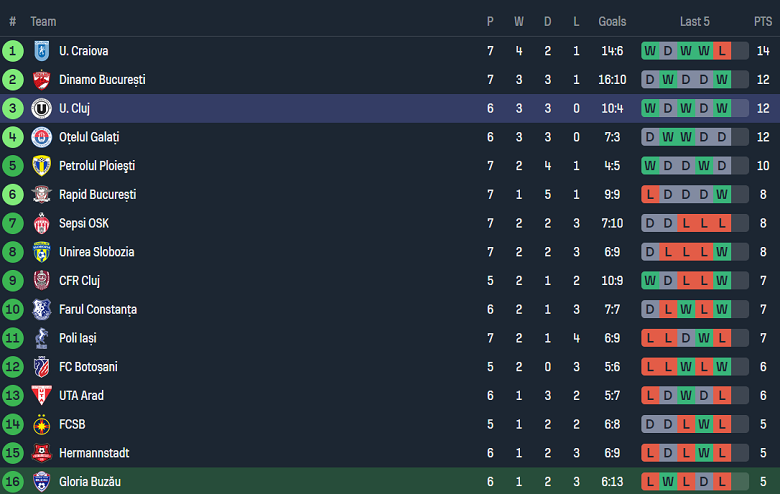Click the Petrolul Ploiești club crest
The height and width of the screenshot is (494, 780).
pyautogui.click(x=42, y=166)
